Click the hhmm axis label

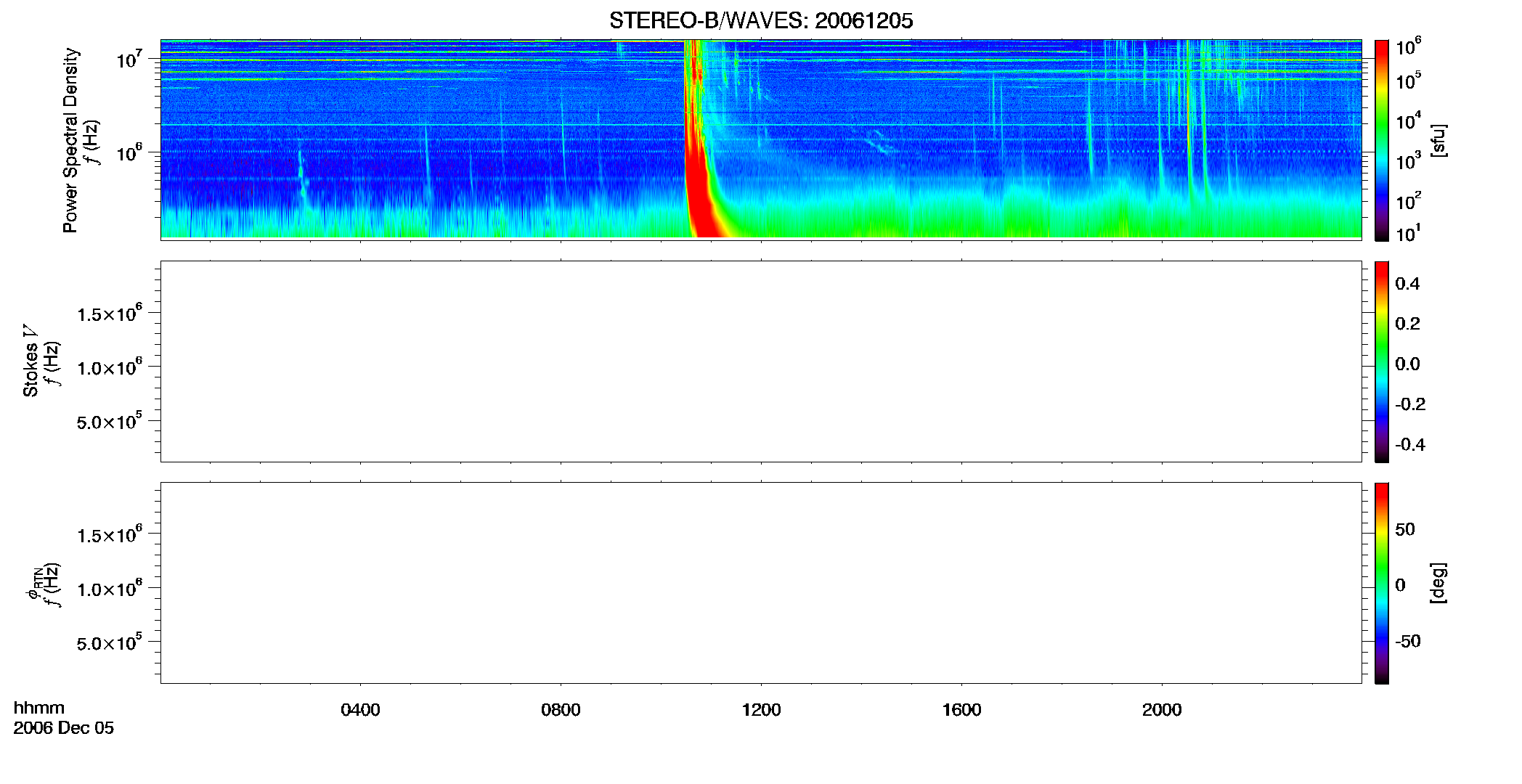(x=39, y=708)
